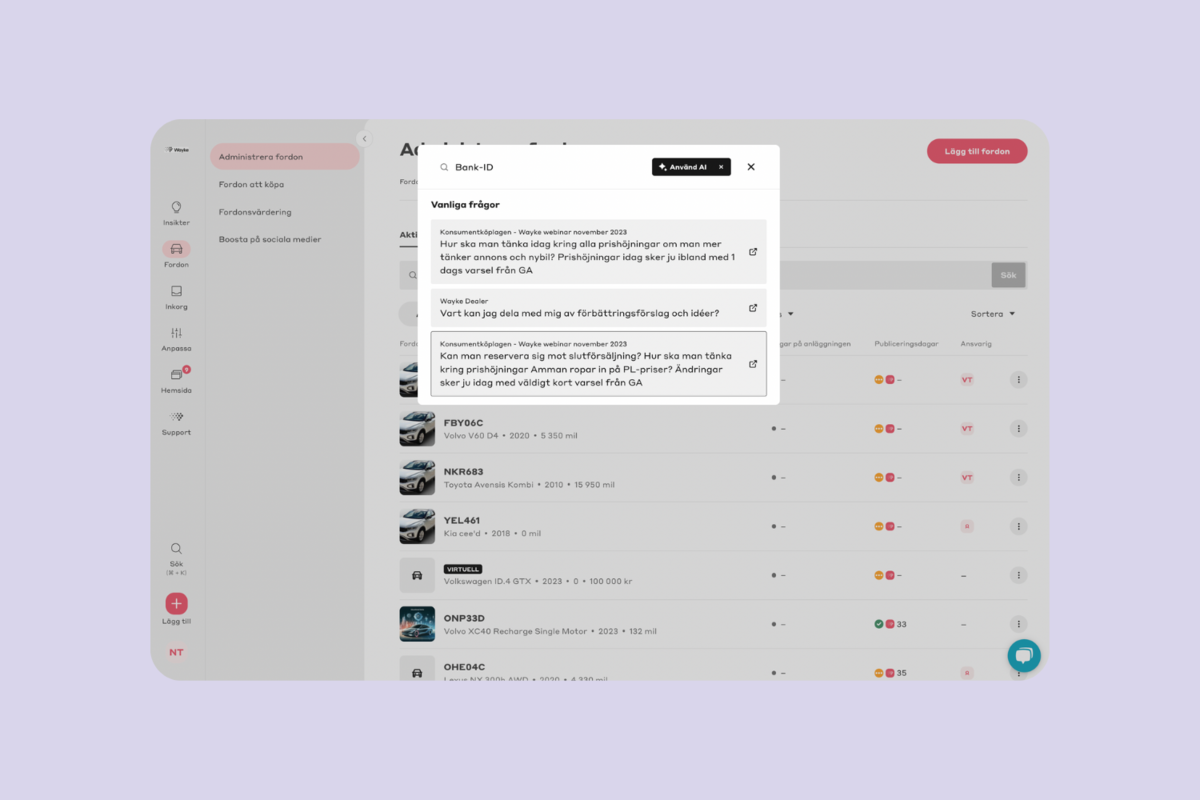Collapse the sidebar submenu with the chevron
1200x800 pixels.
(364, 139)
